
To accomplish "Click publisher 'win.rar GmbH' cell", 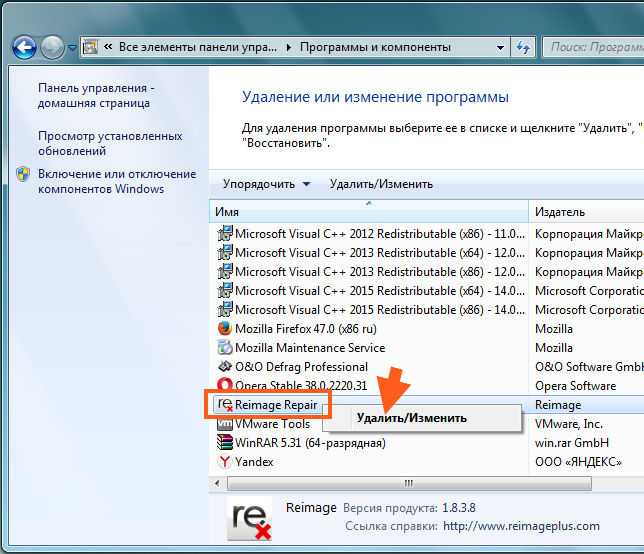I will pos(572,443).
